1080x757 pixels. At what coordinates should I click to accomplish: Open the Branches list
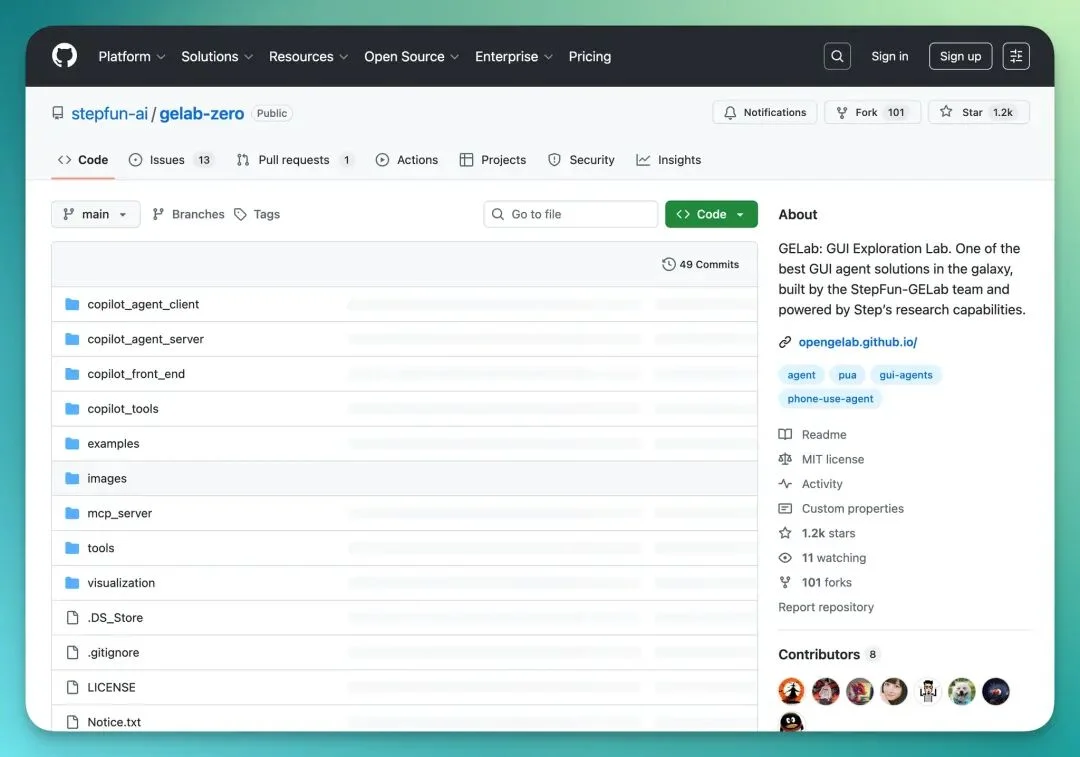tap(188, 215)
